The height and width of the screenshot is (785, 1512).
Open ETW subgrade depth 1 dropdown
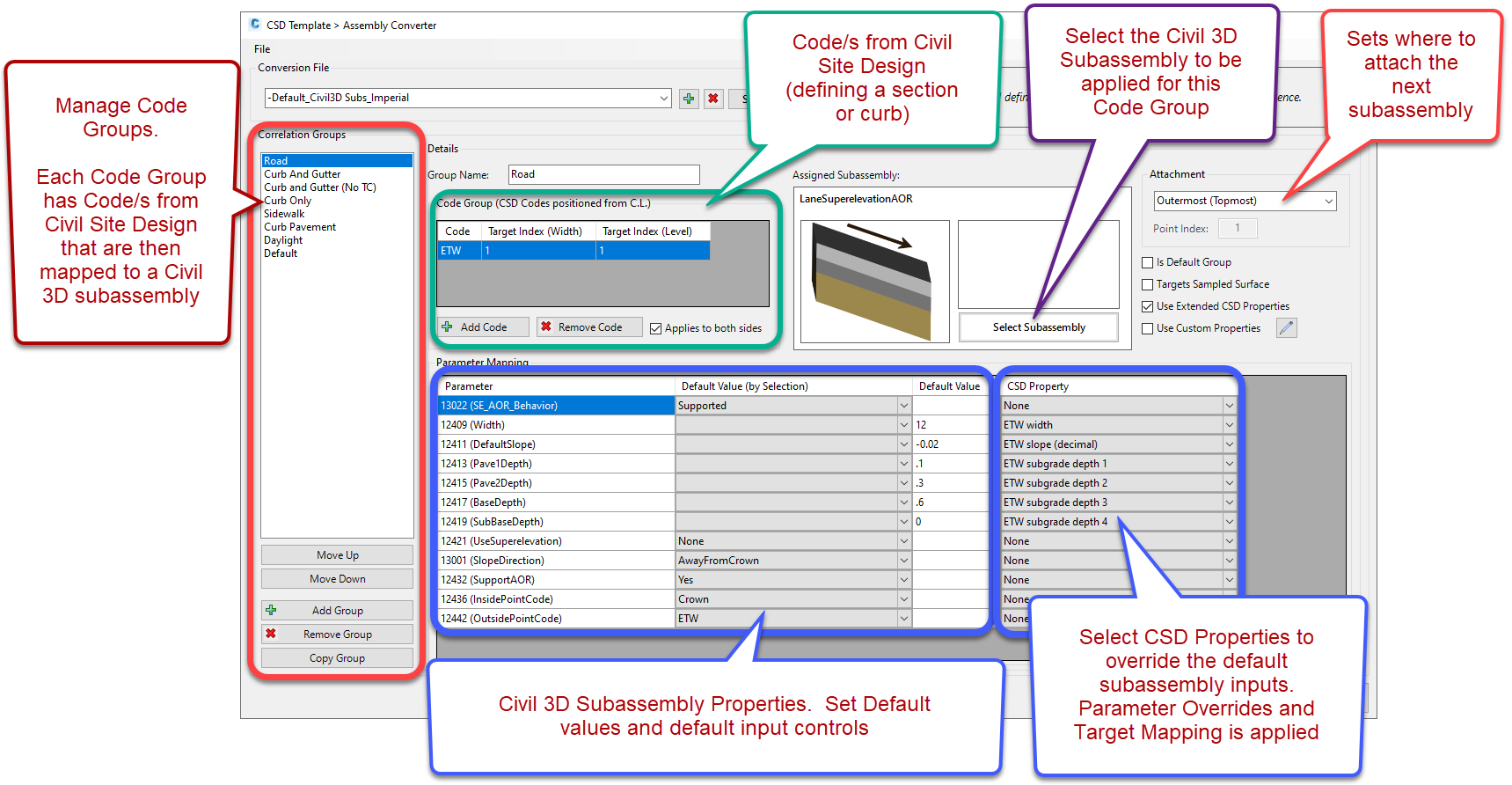coord(1229,464)
